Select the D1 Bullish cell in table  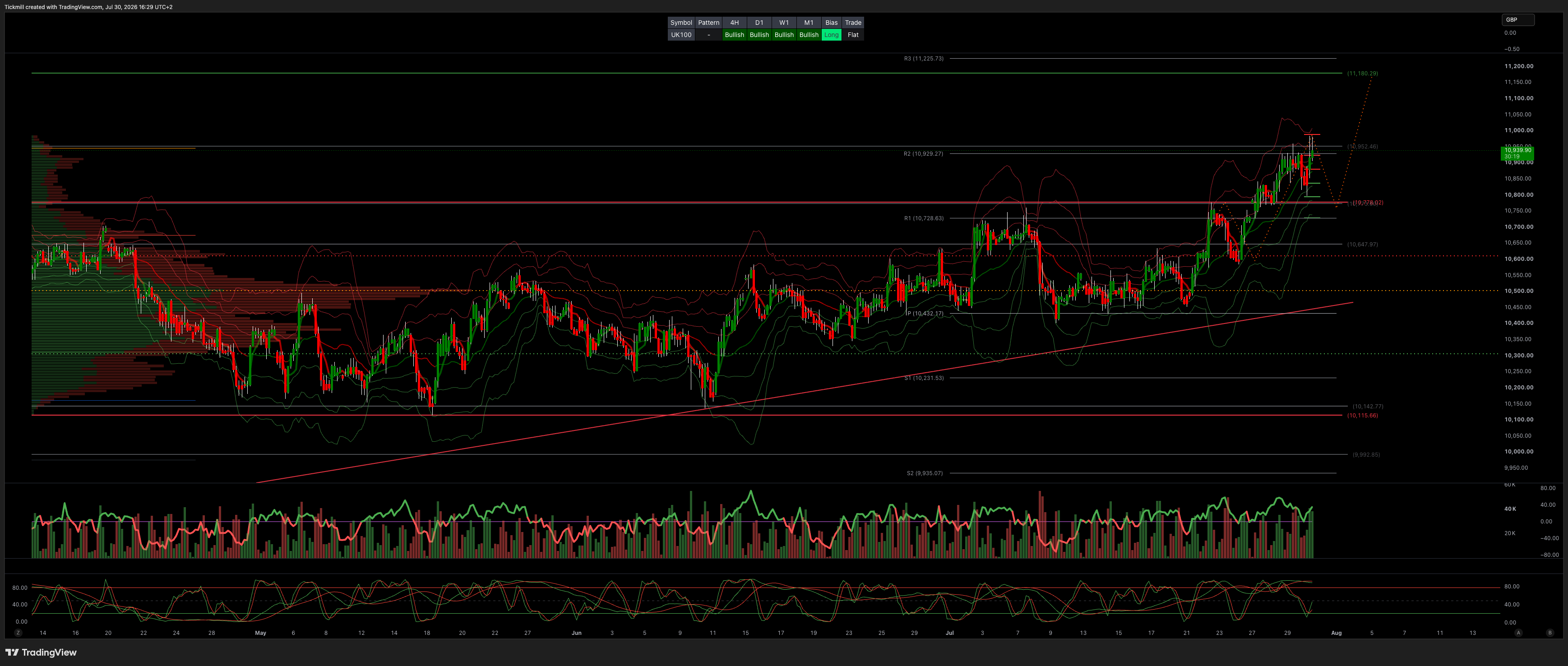(x=759, y=35)
